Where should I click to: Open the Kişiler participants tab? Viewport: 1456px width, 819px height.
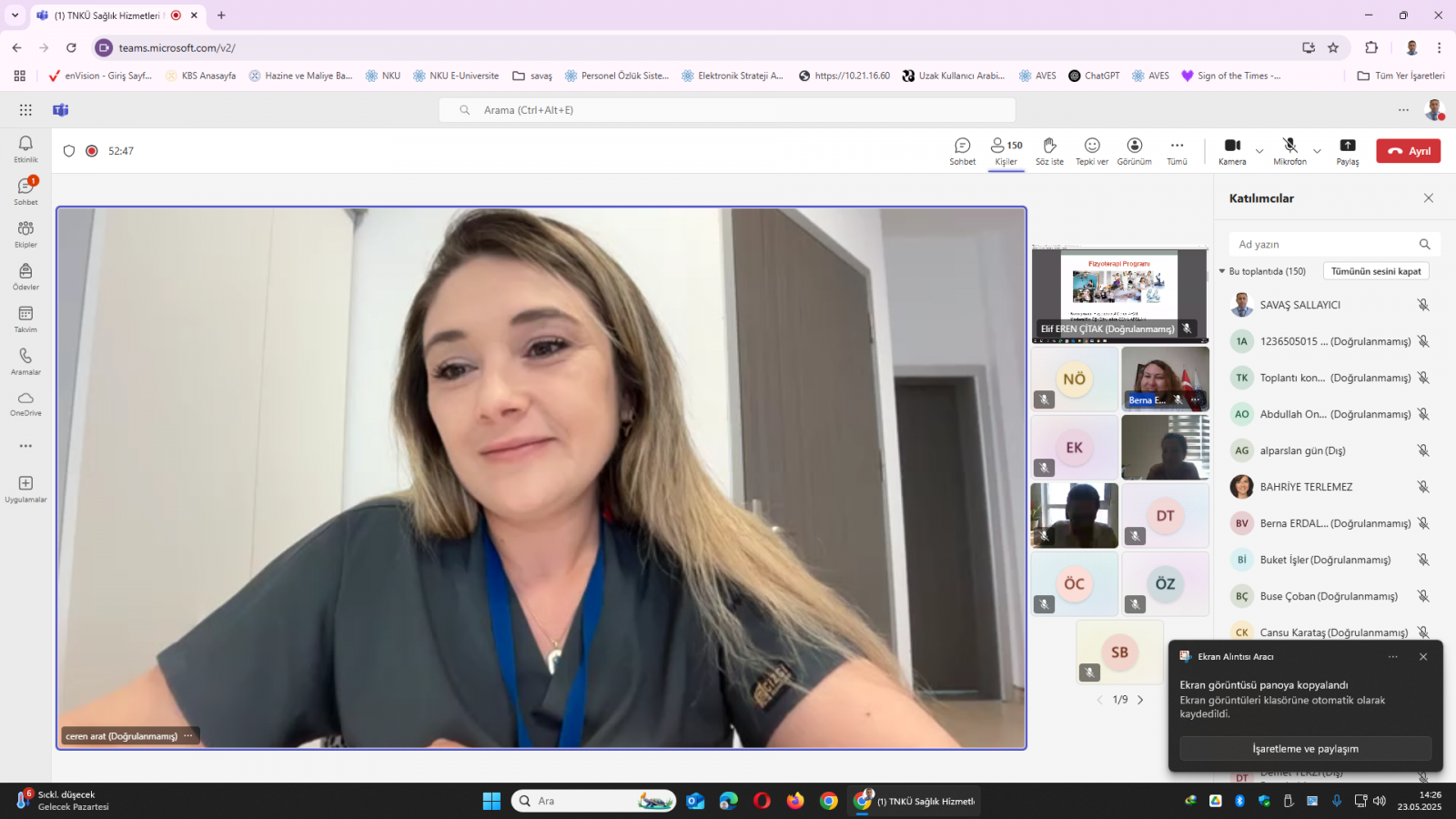point(1006,151)
